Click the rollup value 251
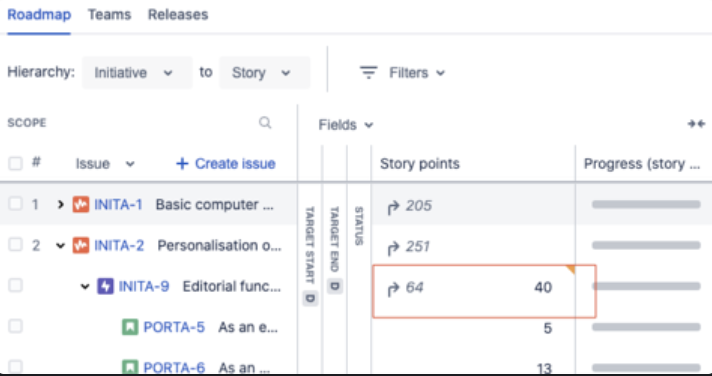Viewport: 712px width, 376px height. coord(418,247)
